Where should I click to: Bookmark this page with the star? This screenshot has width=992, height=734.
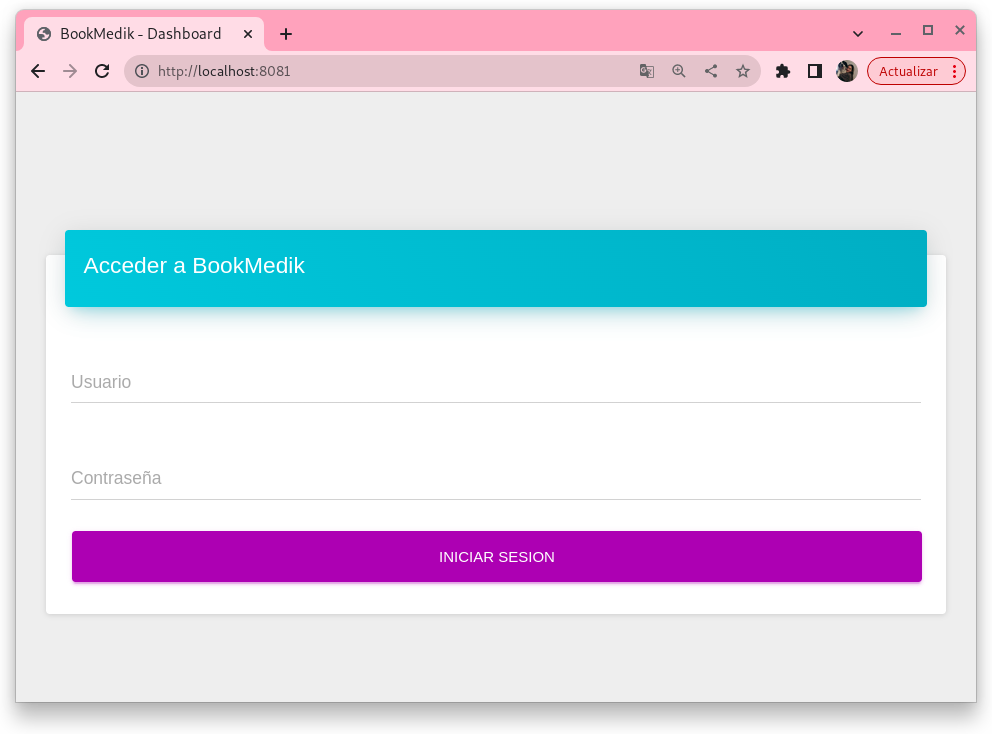[743, 71]
